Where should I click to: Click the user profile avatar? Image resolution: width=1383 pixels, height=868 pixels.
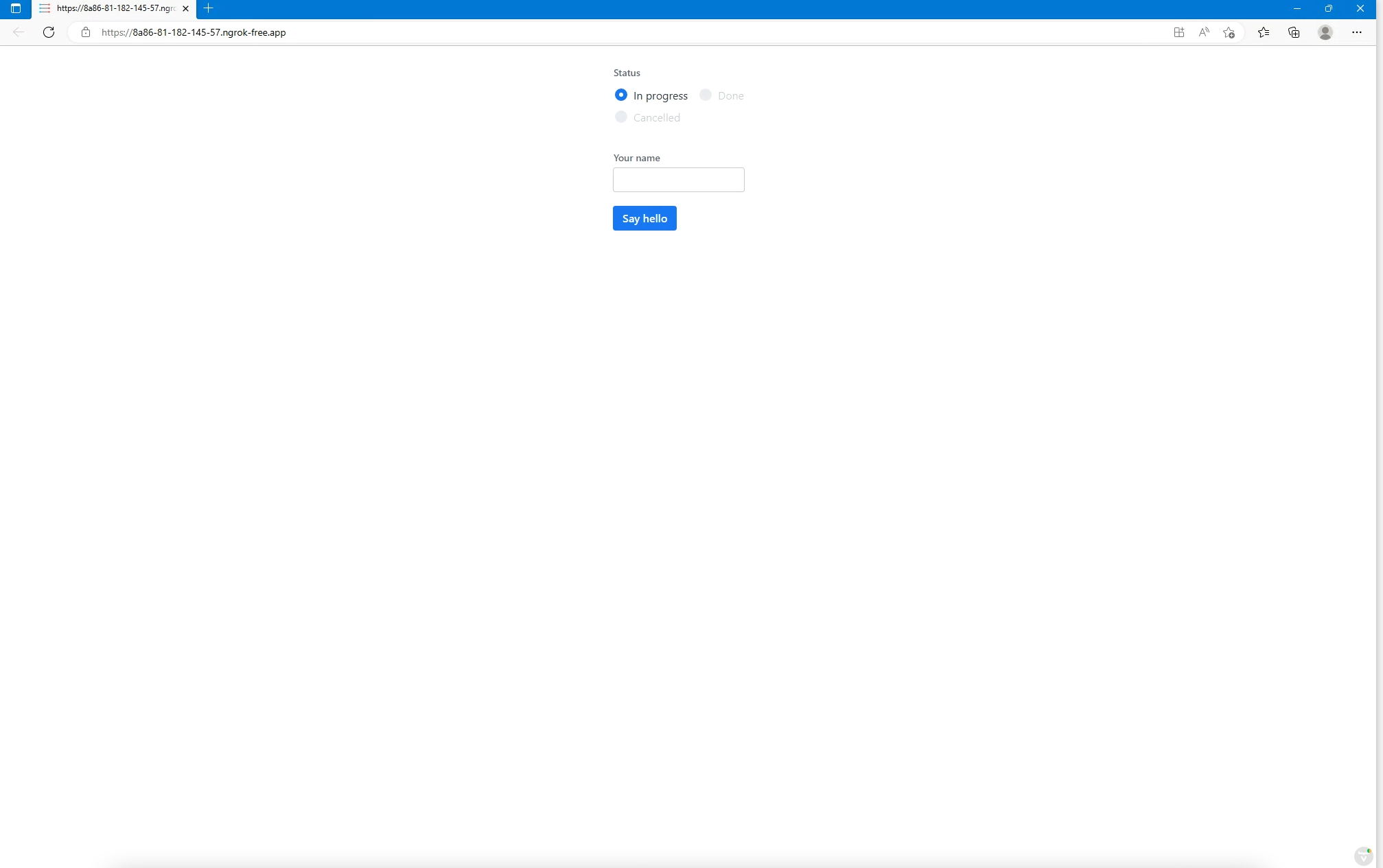click(x=1325, y=32)
